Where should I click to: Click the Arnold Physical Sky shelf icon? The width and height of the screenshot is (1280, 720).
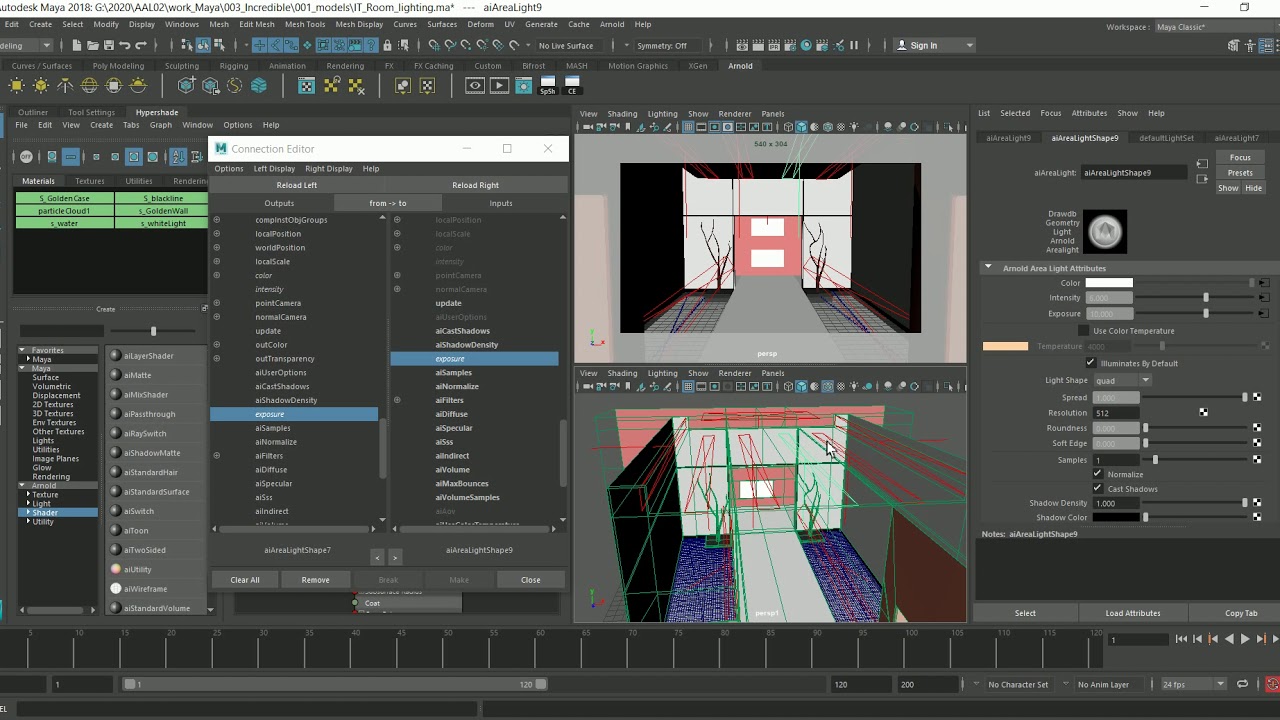138,86
